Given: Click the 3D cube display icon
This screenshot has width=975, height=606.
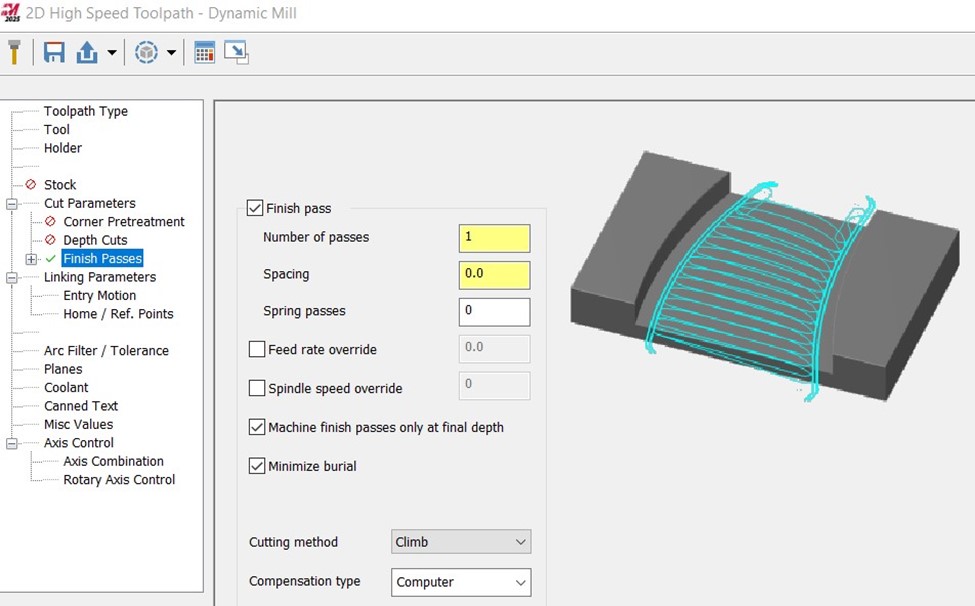Looking at the screenshot, I should point(146,52).
